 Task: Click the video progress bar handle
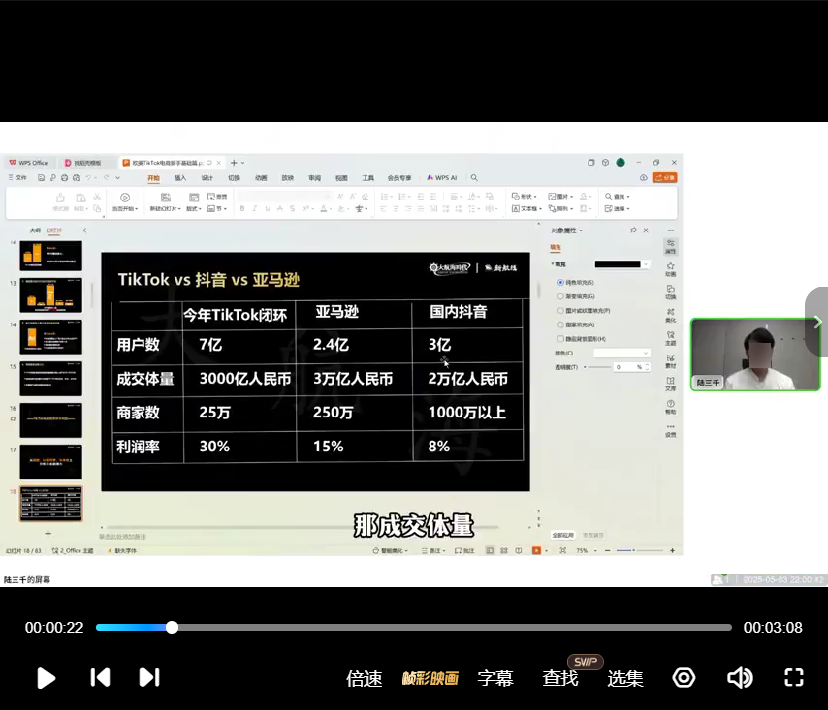(172, 627)
